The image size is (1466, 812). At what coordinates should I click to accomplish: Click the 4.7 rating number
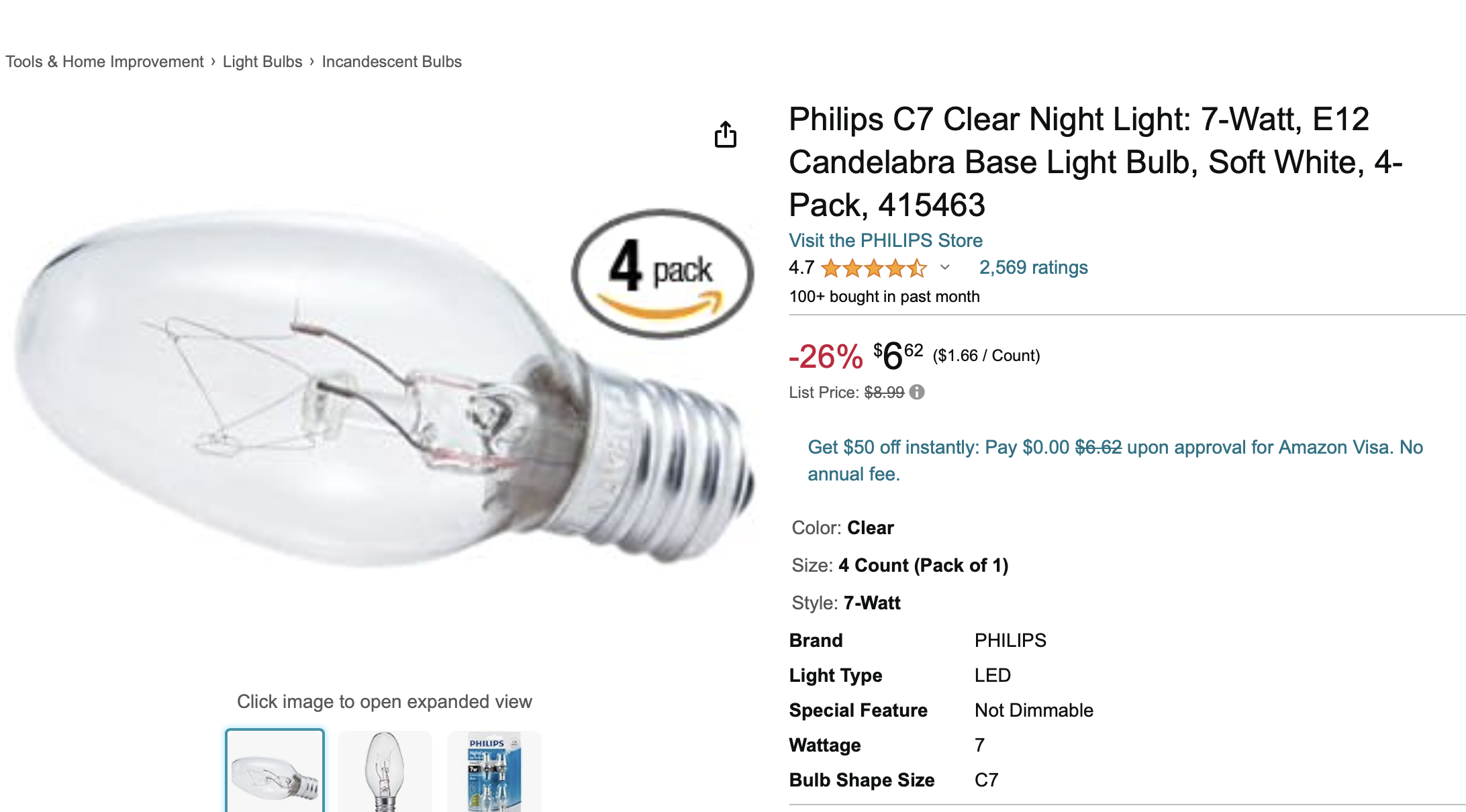click(x=801, y=267)
